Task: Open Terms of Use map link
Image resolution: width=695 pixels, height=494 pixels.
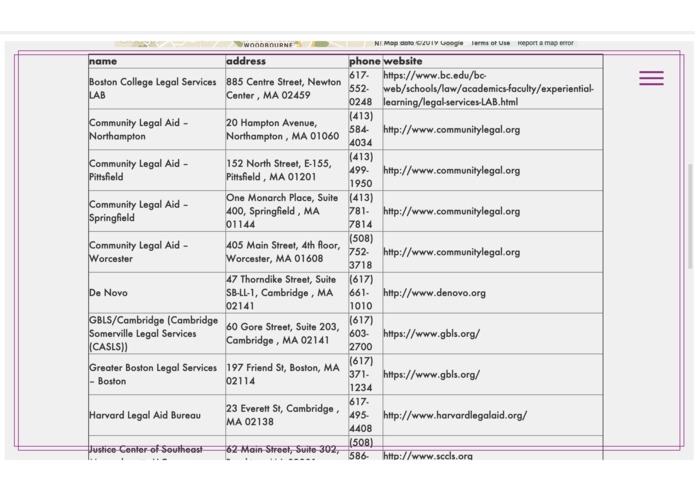Action: click(x=490, y=43)
